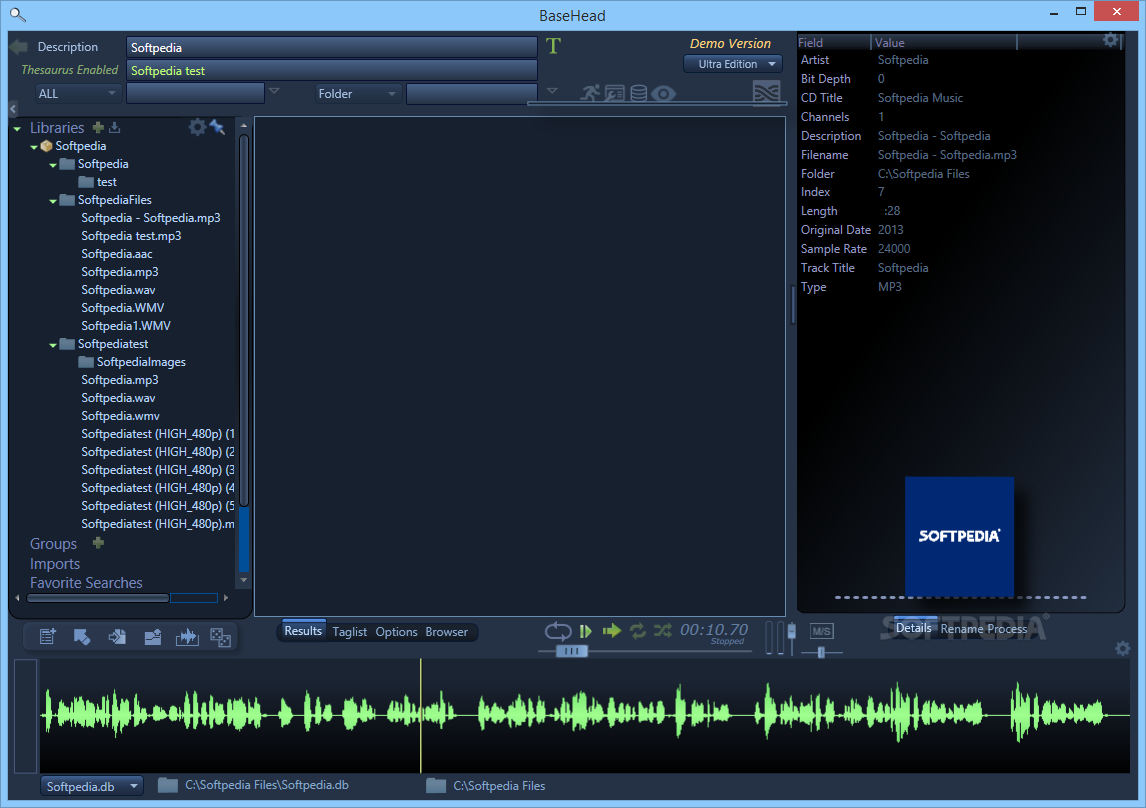Click the volume fader handle
The width and height of the screenshot is (1146, 808).
[791, 630]
